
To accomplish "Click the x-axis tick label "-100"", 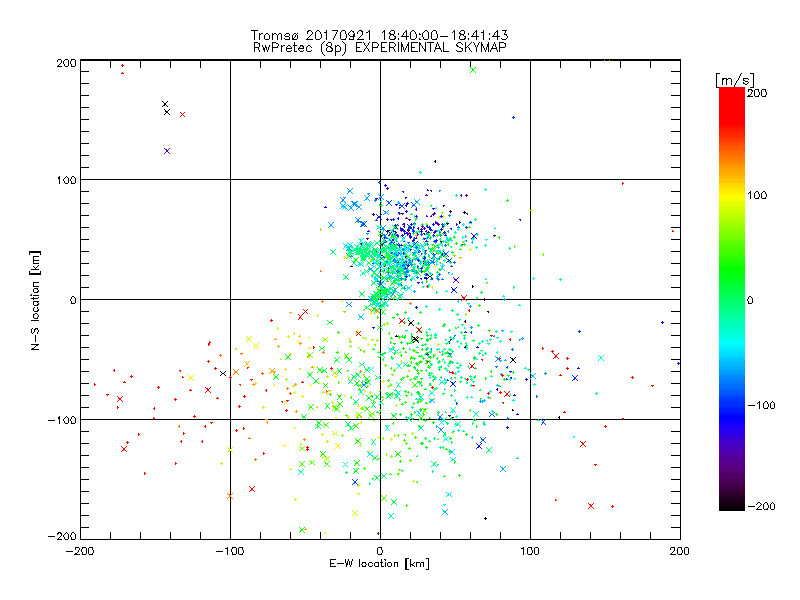I will (x=230, y=552).
